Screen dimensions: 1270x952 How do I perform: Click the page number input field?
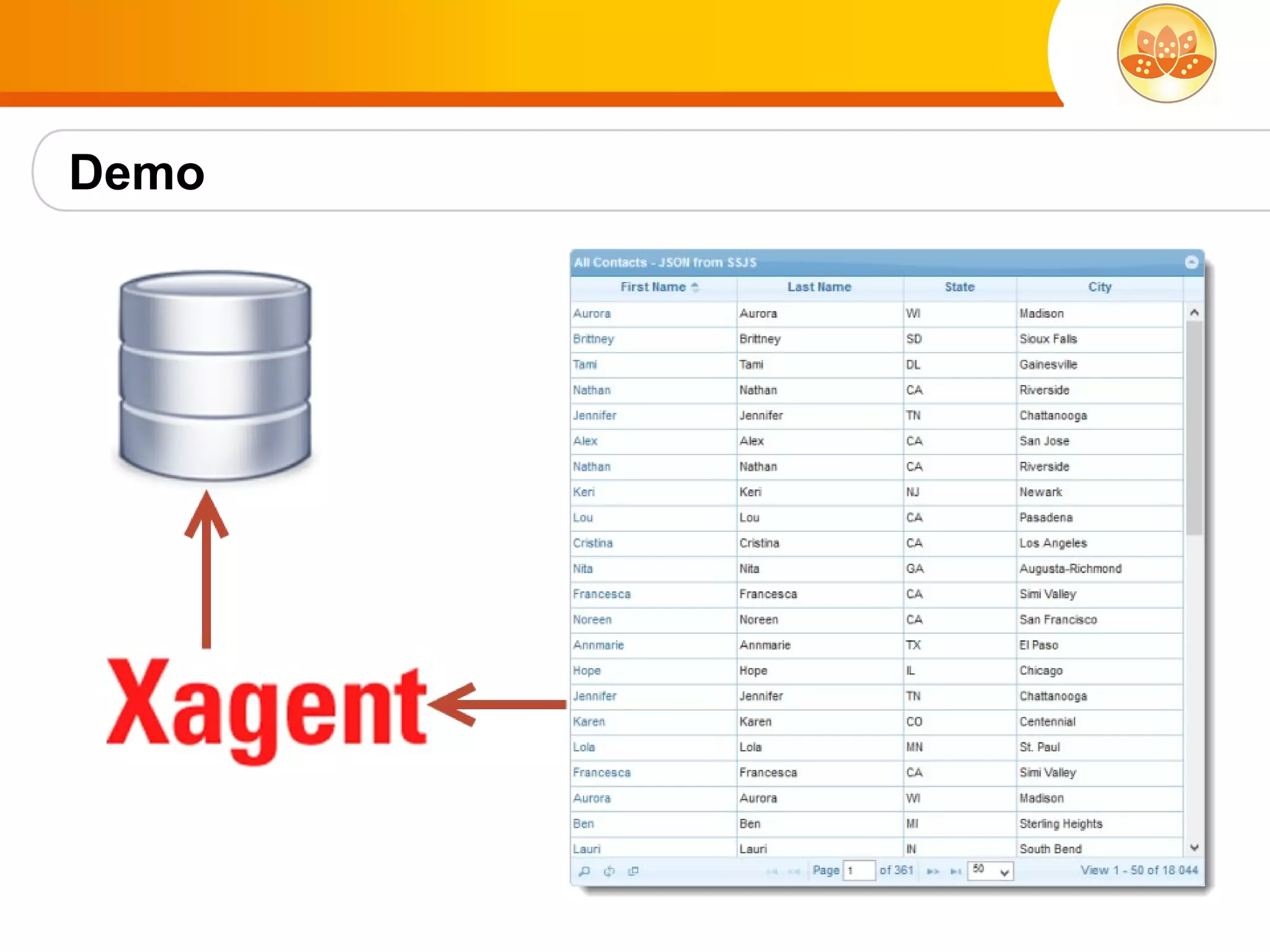point(859,871)
